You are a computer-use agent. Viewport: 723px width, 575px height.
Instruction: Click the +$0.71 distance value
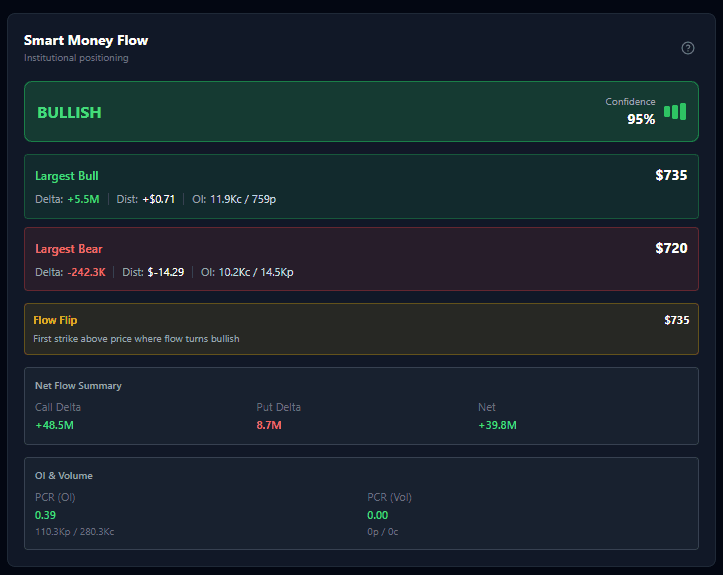pos(159,199)
